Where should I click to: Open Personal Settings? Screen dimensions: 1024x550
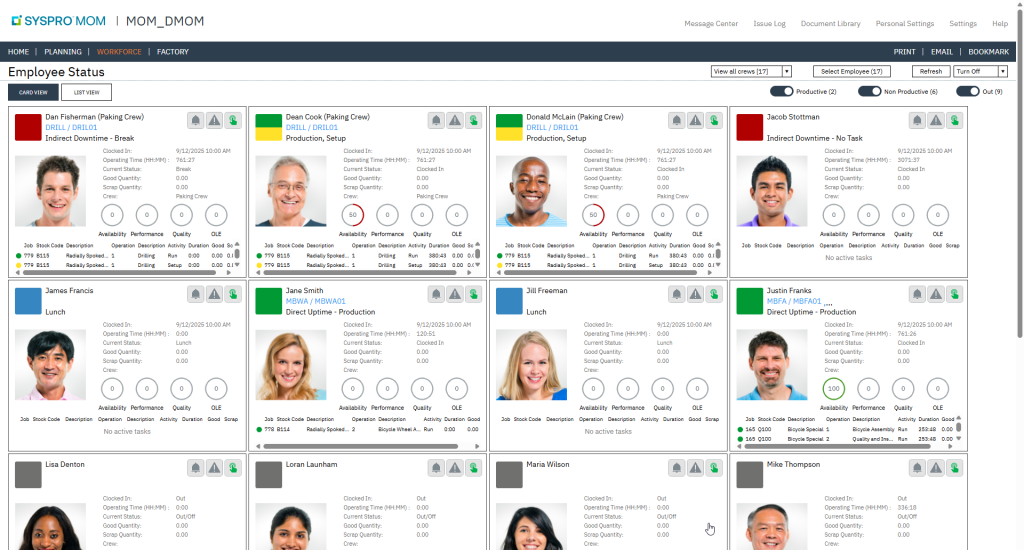[904, 24]
